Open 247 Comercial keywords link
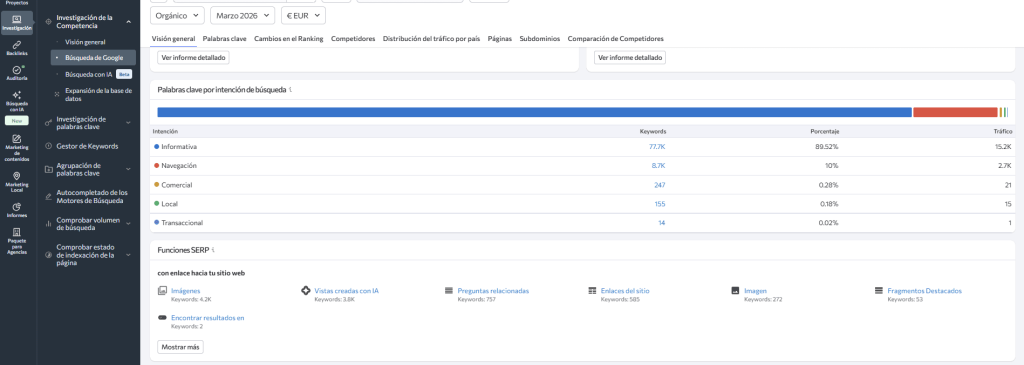This screenshot has height=365, width=1024. click(x=660, y=185)
